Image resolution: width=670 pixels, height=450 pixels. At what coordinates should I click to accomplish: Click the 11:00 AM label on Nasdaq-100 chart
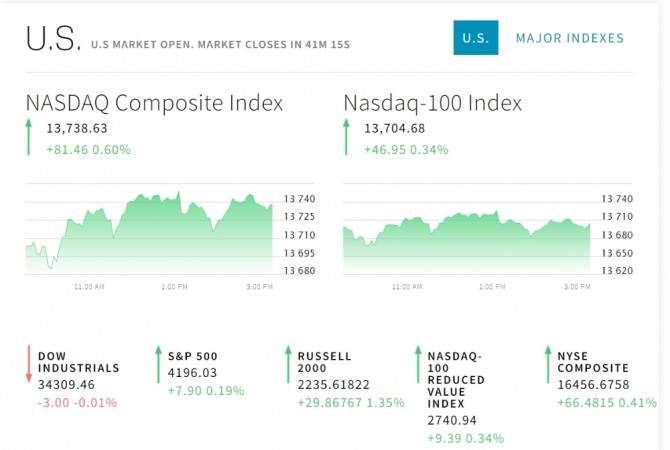(x=407, y=287)
